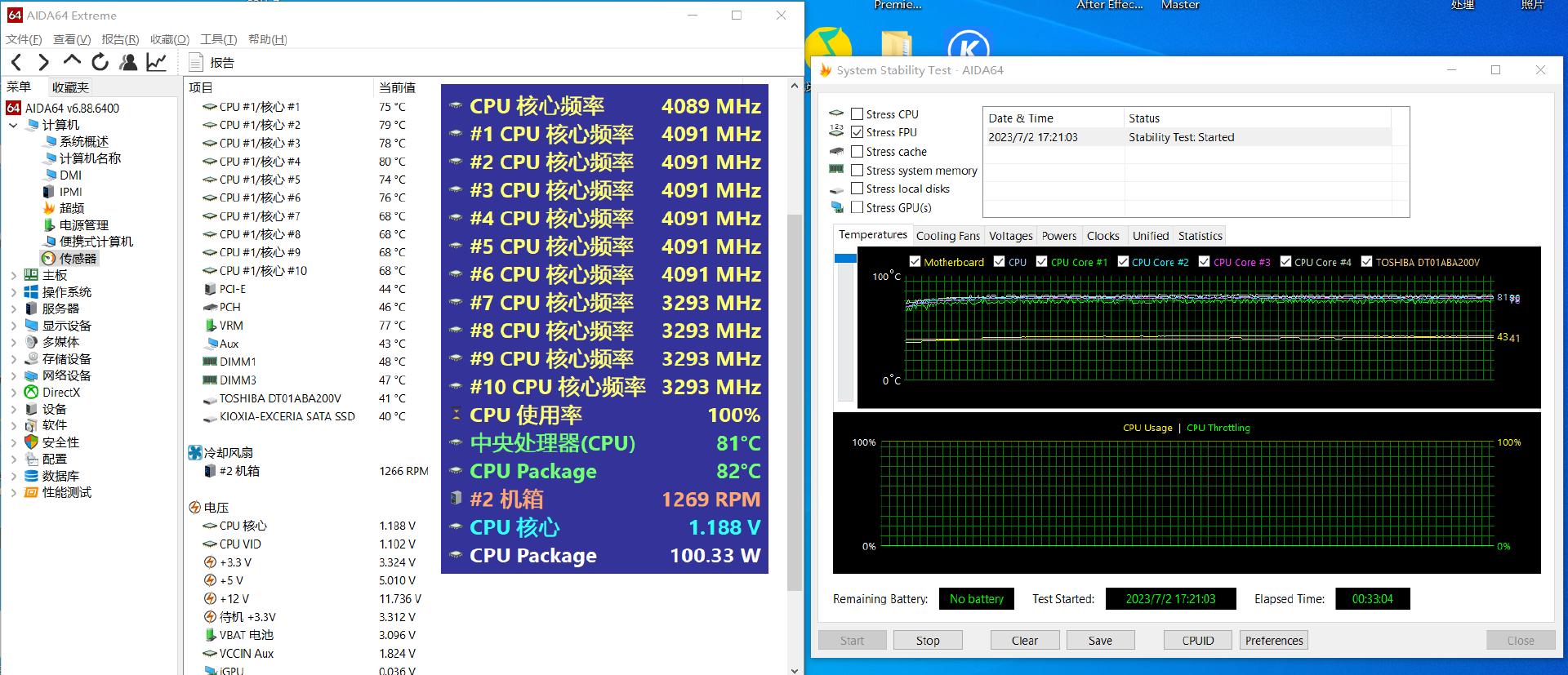Click the AIDA64 v6.88.6400 root icon
Screen dimensions: 1568x675
click(13, 108)
